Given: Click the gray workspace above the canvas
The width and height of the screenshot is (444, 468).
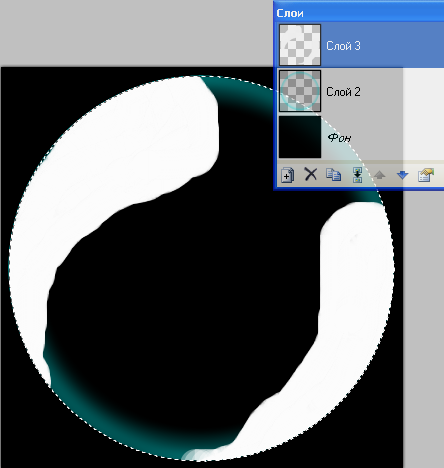Looking at the screenshot, I should [x=133, y=33].
